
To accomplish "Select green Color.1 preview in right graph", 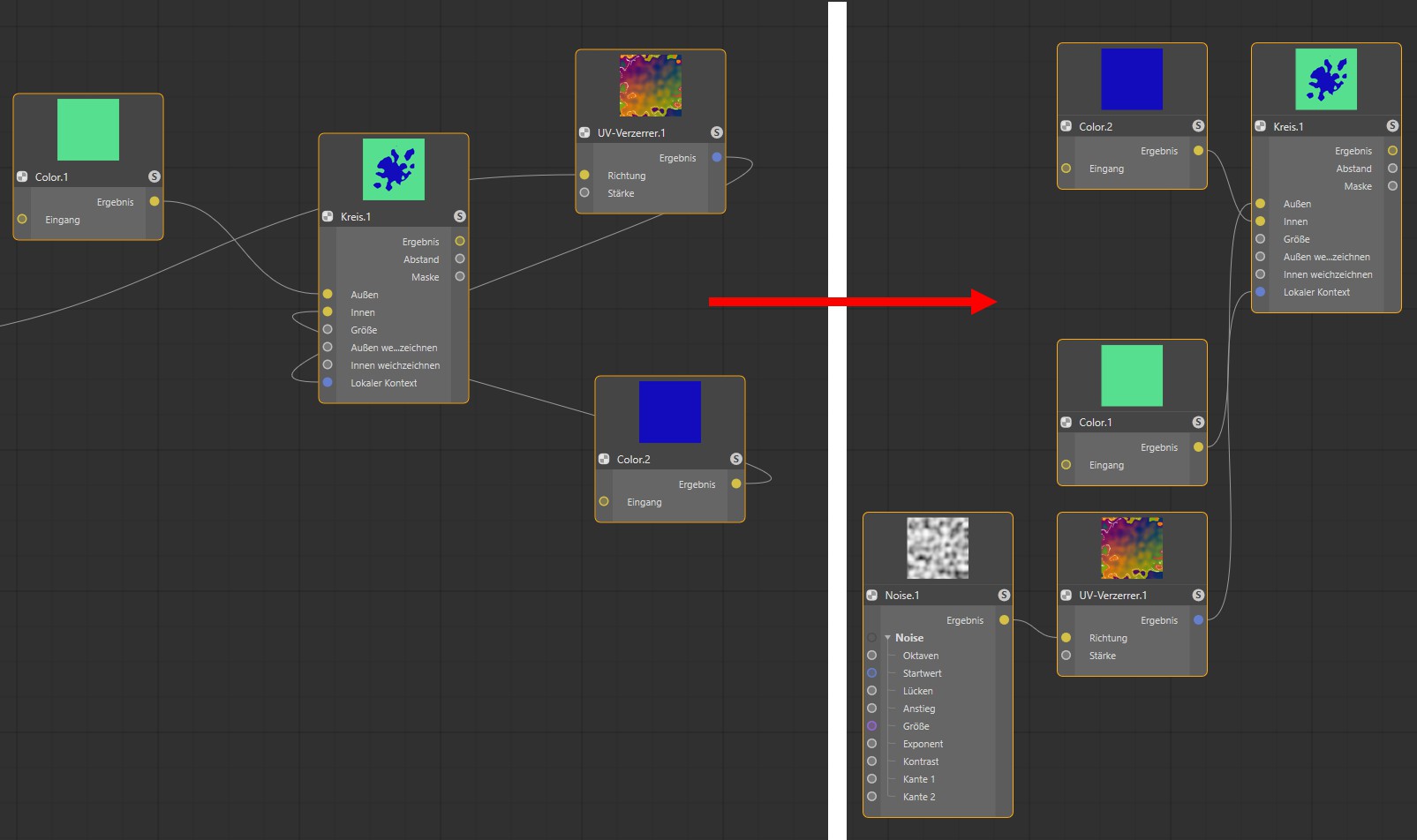I will 1132,375.
